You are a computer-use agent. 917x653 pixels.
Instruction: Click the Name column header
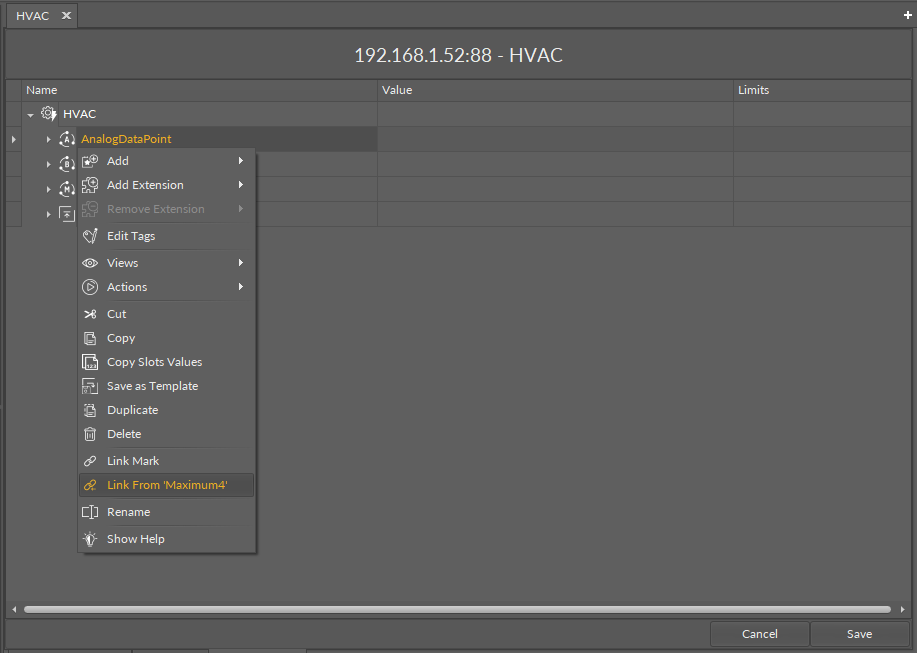(x=199, y=90)
